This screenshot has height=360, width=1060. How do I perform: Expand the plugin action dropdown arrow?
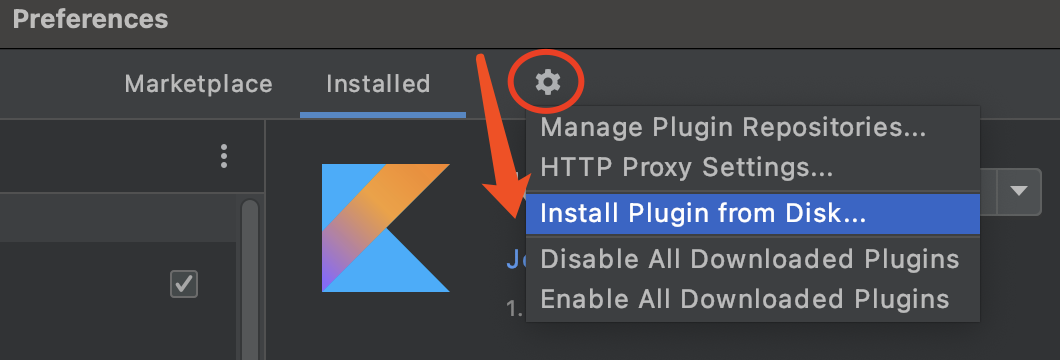pos(1019,191)
